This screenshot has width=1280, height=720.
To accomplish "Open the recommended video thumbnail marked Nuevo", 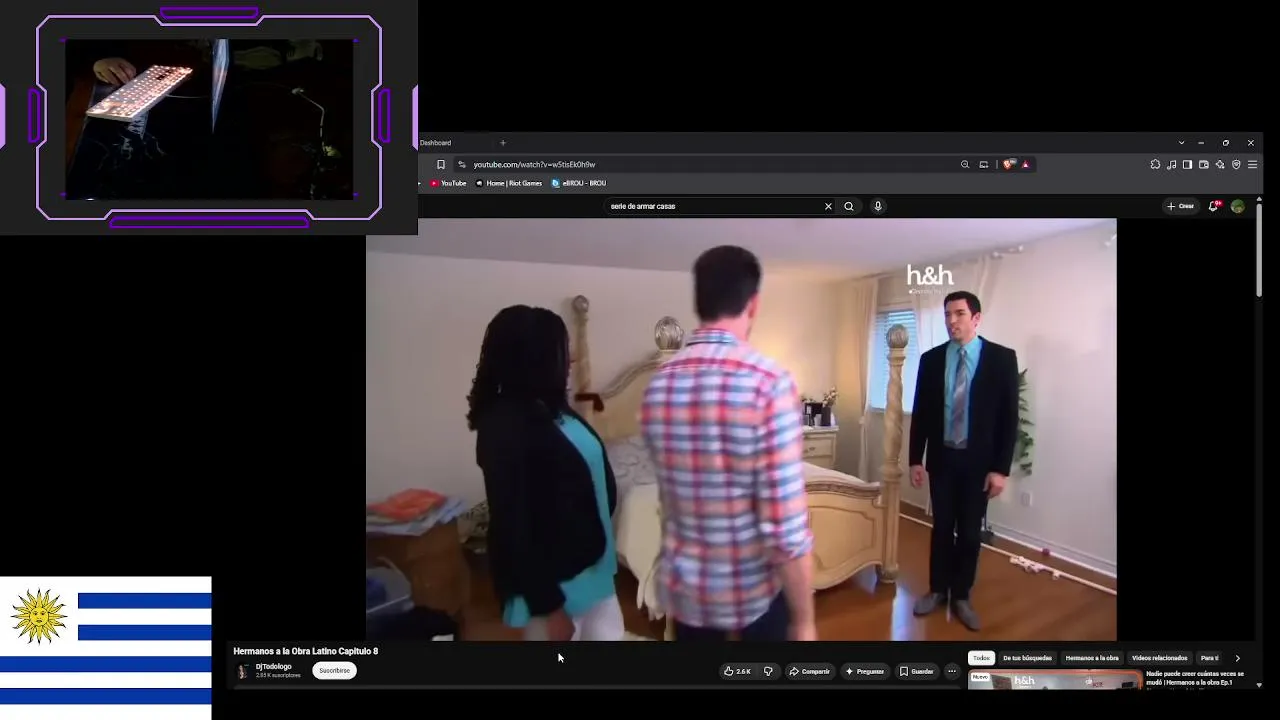I will pos(1055,681).
